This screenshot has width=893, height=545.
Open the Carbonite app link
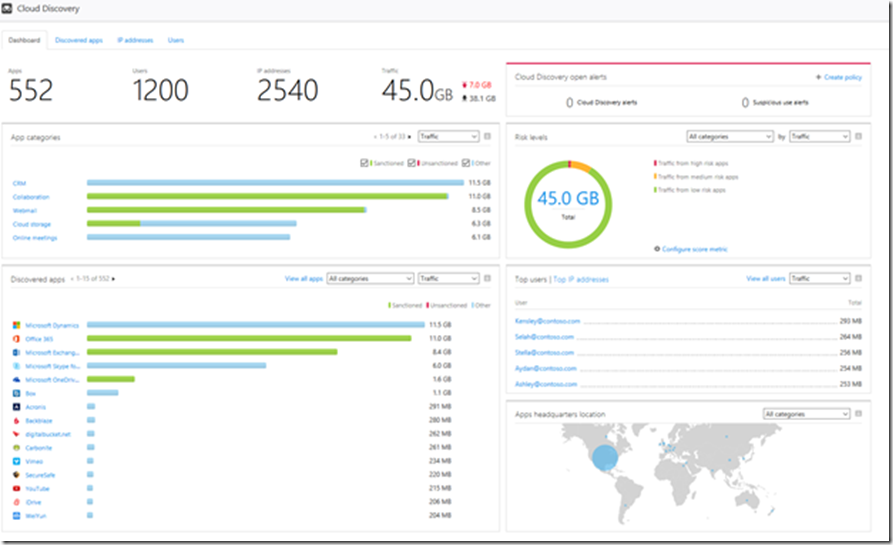coord(39,448)
